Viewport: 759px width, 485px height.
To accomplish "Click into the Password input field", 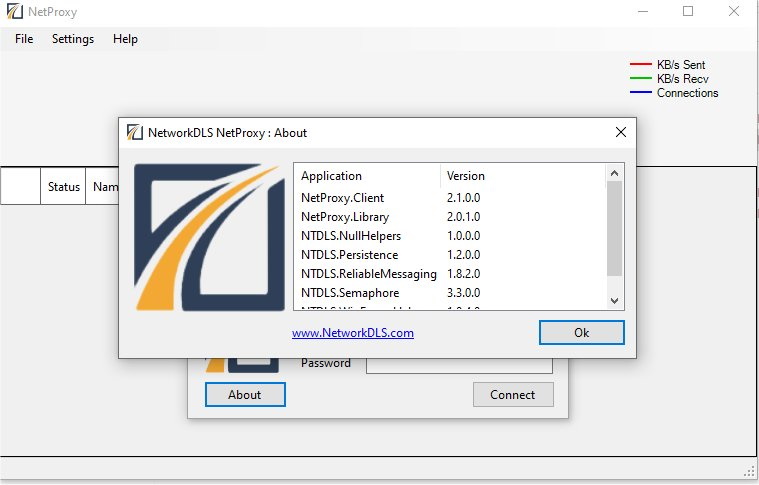I will click(459, 364).
